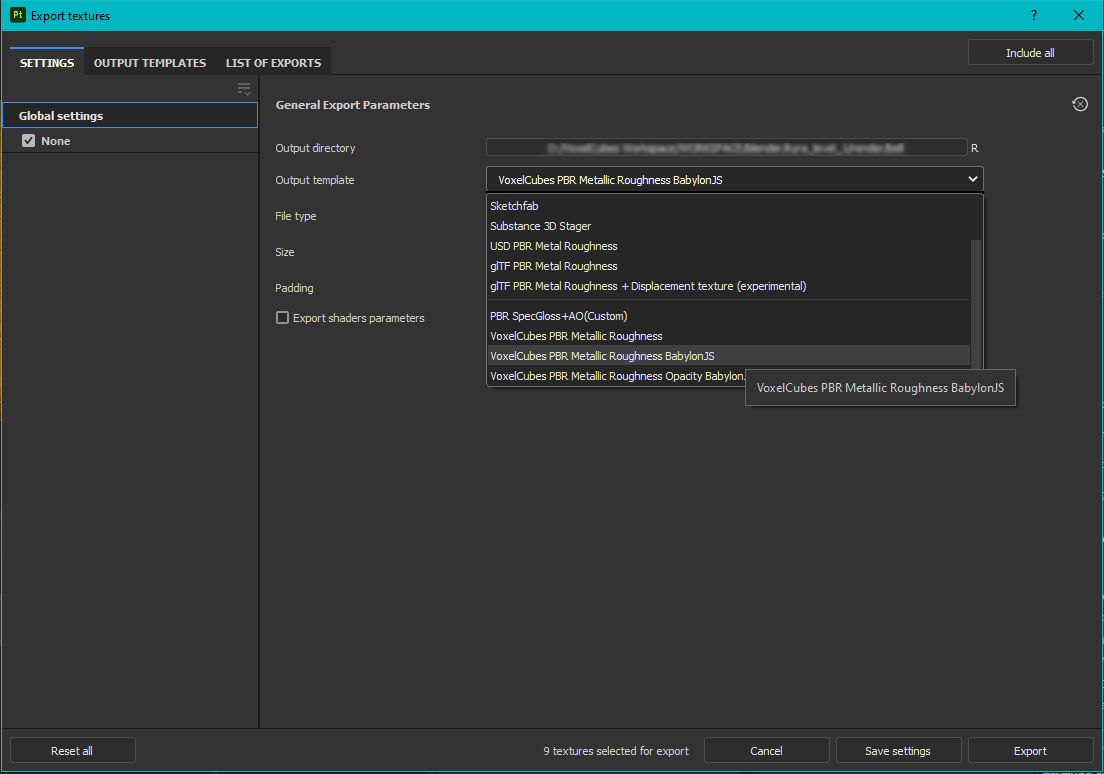Screen dimensions: 1104x774
Task: Activate the SETTINGS tab
Action: point(46,62)
